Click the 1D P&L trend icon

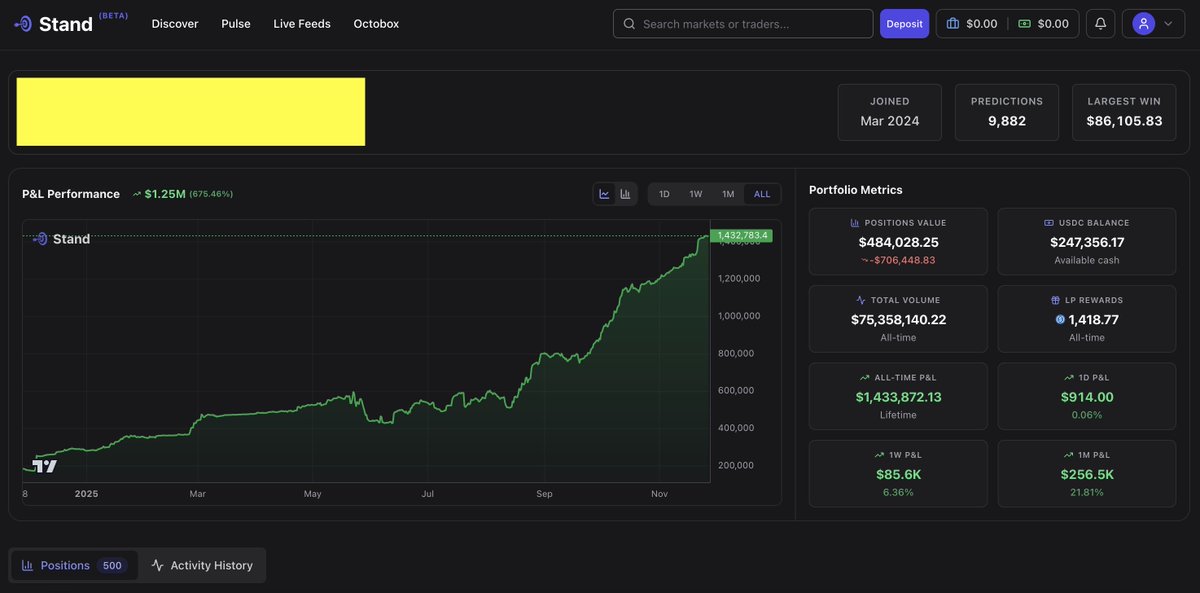pyautogui.click(x=1070, y=378)
